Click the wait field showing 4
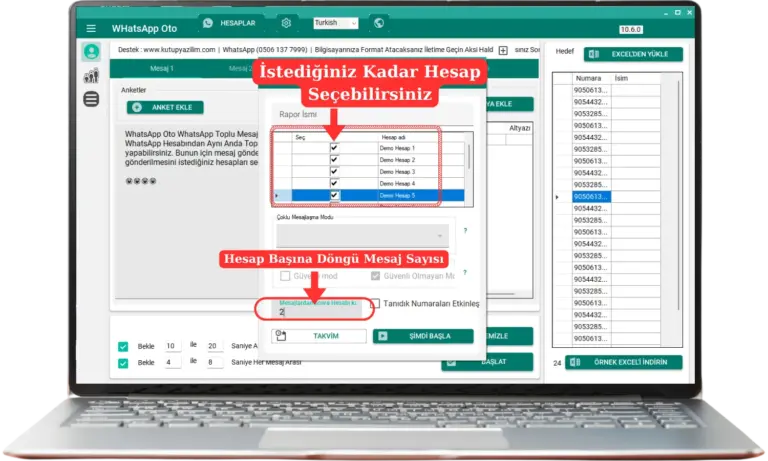Viewport: 768px width, 461px height. click(x=172, y=363)
